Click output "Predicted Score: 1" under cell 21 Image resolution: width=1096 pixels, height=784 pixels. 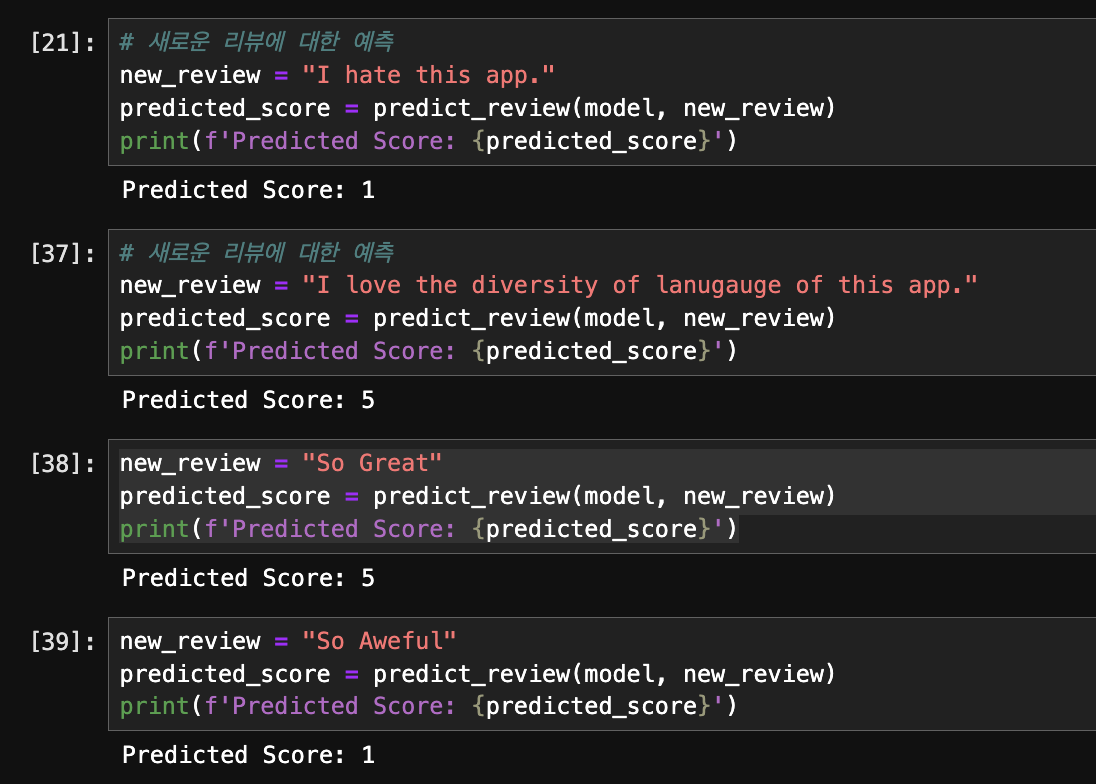click(x=249, y=190)
